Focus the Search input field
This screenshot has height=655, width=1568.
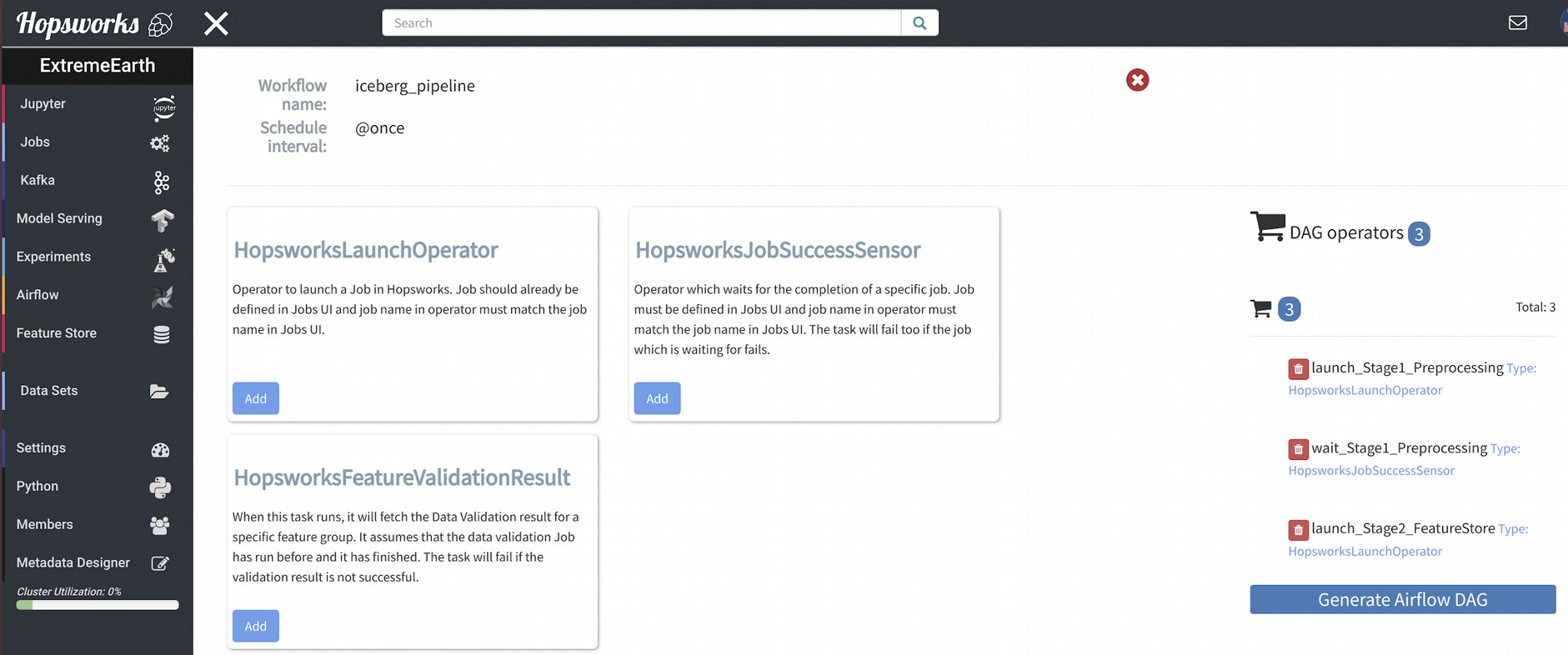coord(642,22)
